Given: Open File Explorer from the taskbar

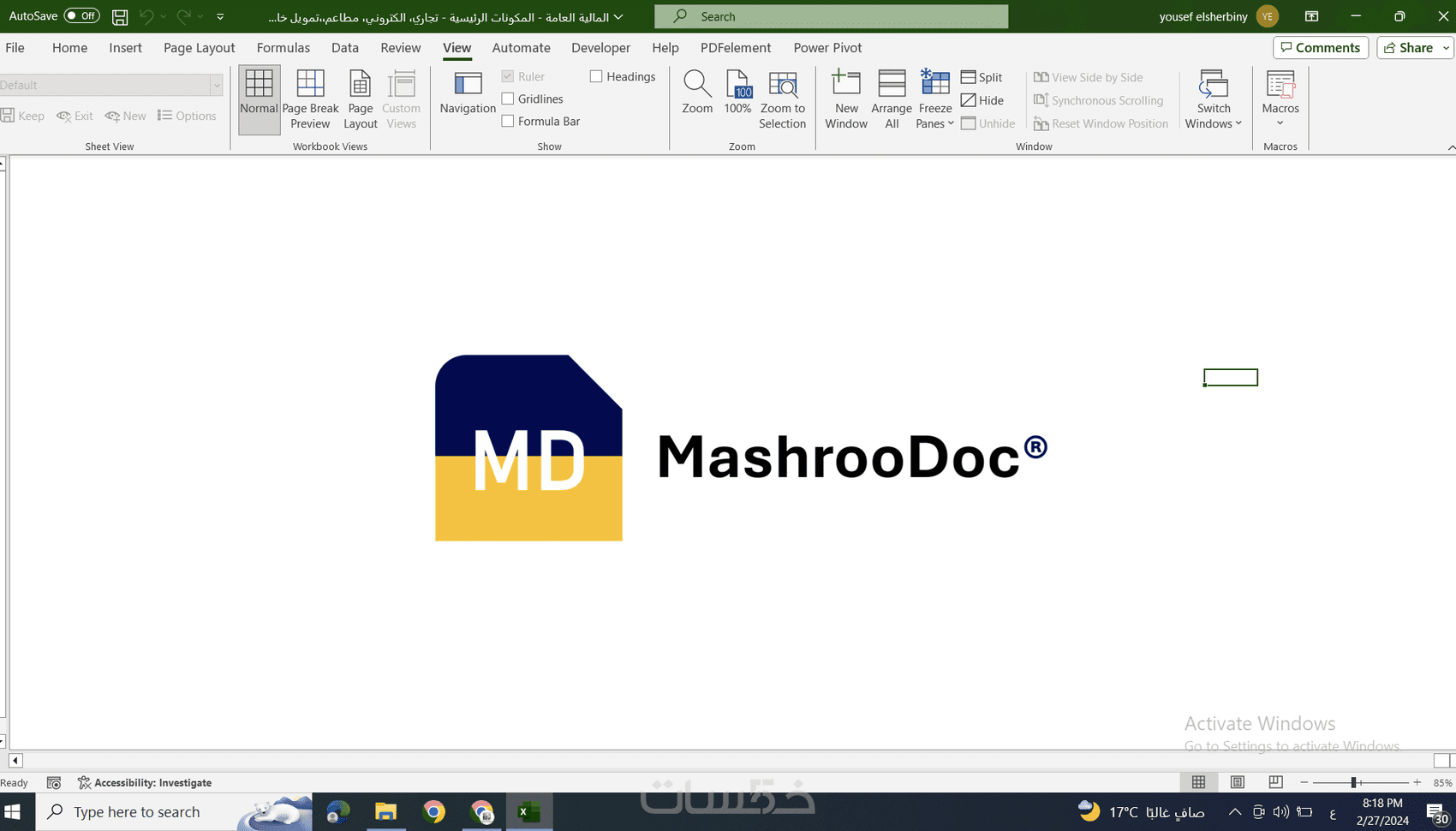Looking at the screenshot, I should click(x=386, y=811).
